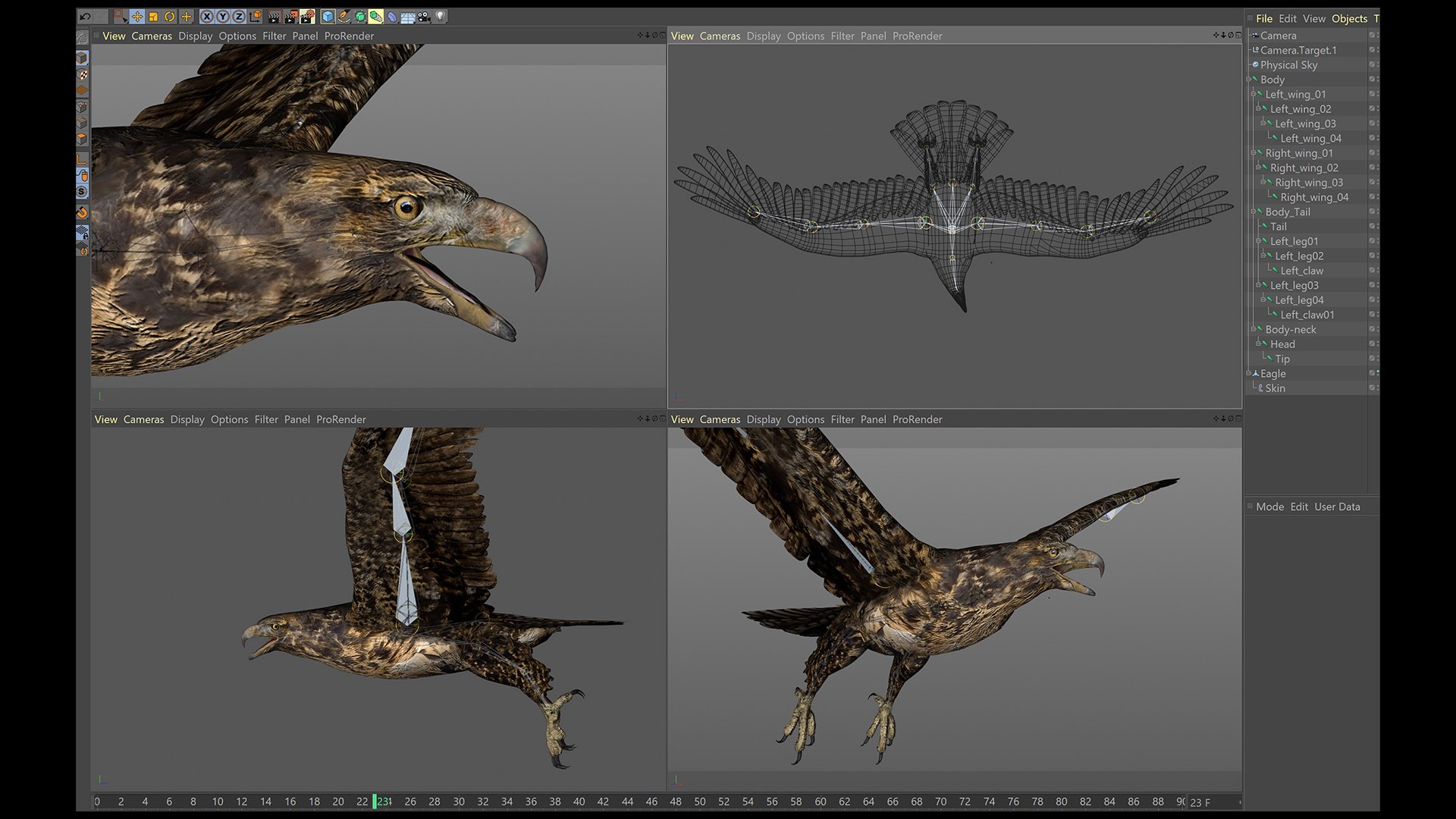Enable Texture mode in left sidebar
This screenshot has width=1456, height=819.
pyautogui.click(x=83, y=75)
